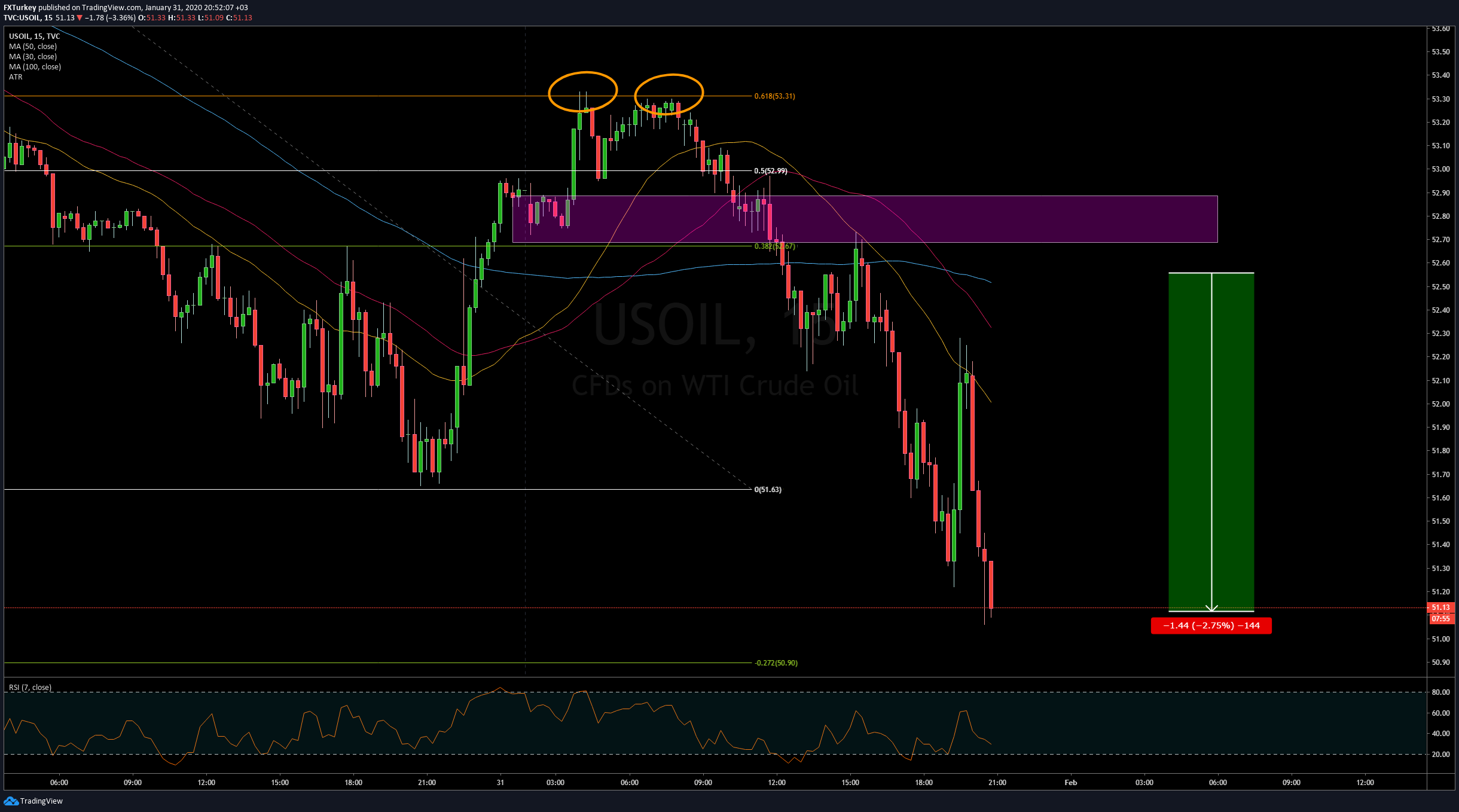Viewport: 1459px width, 812px height.
Task: Click the 31 date label on time axis
Action: click(500, 783)
